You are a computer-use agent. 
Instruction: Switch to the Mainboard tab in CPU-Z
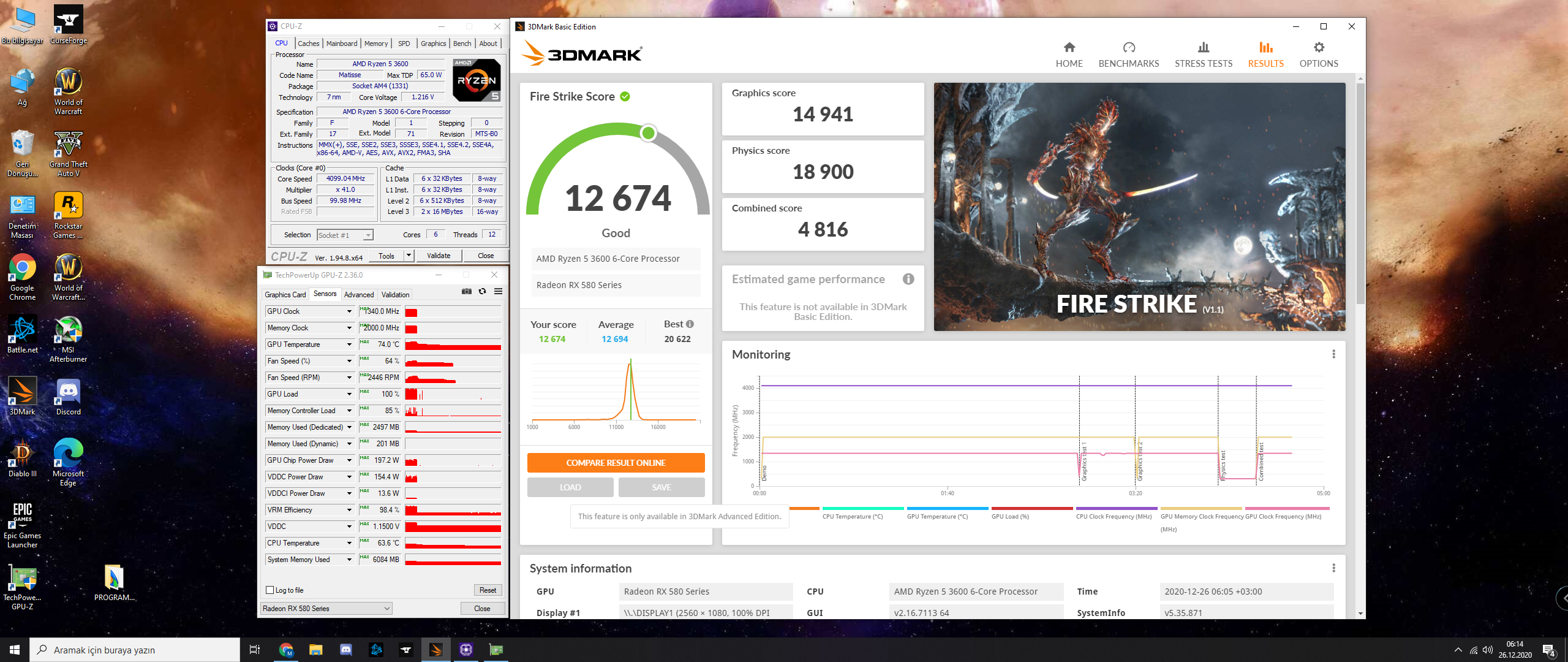(x=341, y=44)
